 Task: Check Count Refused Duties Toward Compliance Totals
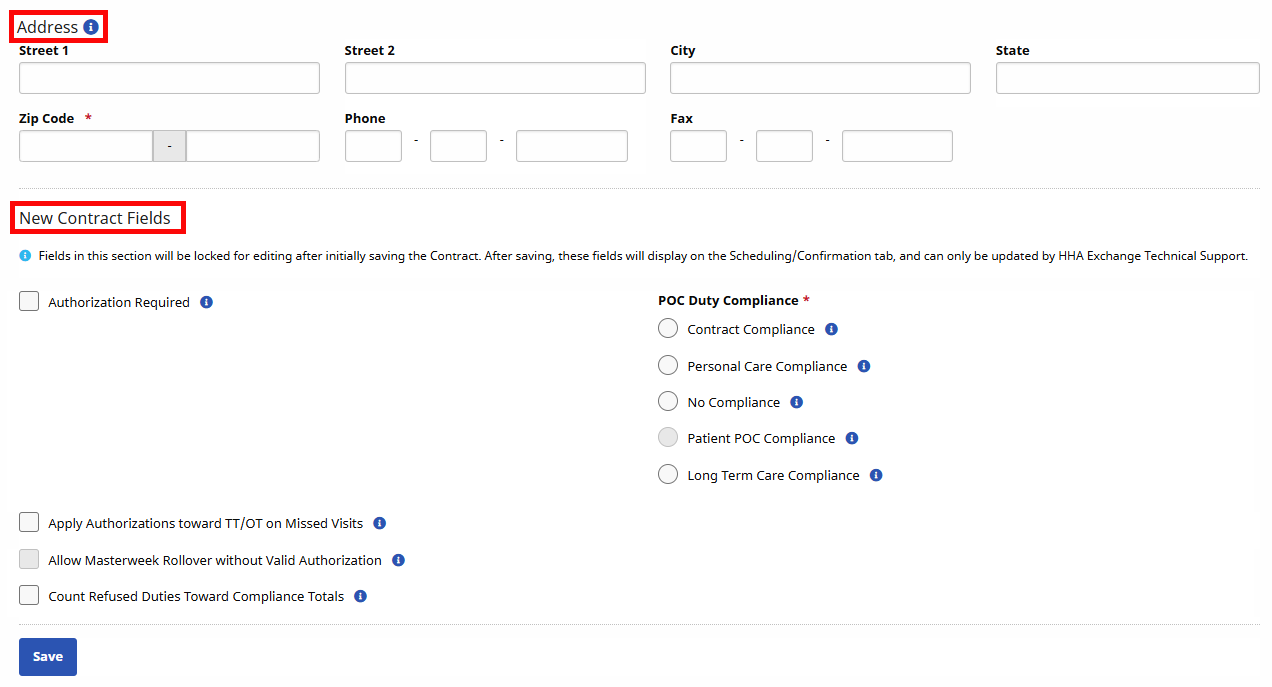[x=29, y=596]
